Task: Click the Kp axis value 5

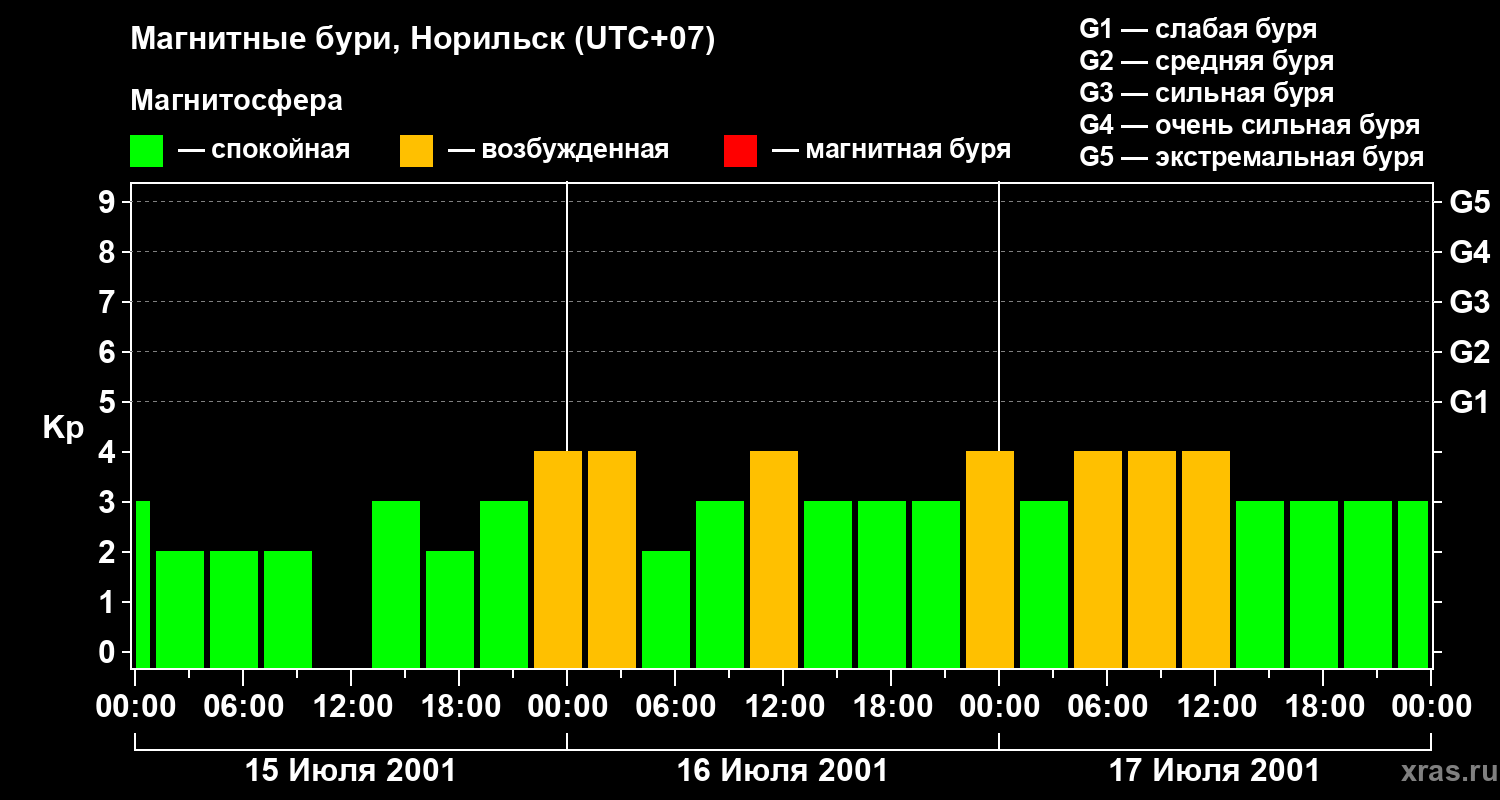Action: pos(108,402)
